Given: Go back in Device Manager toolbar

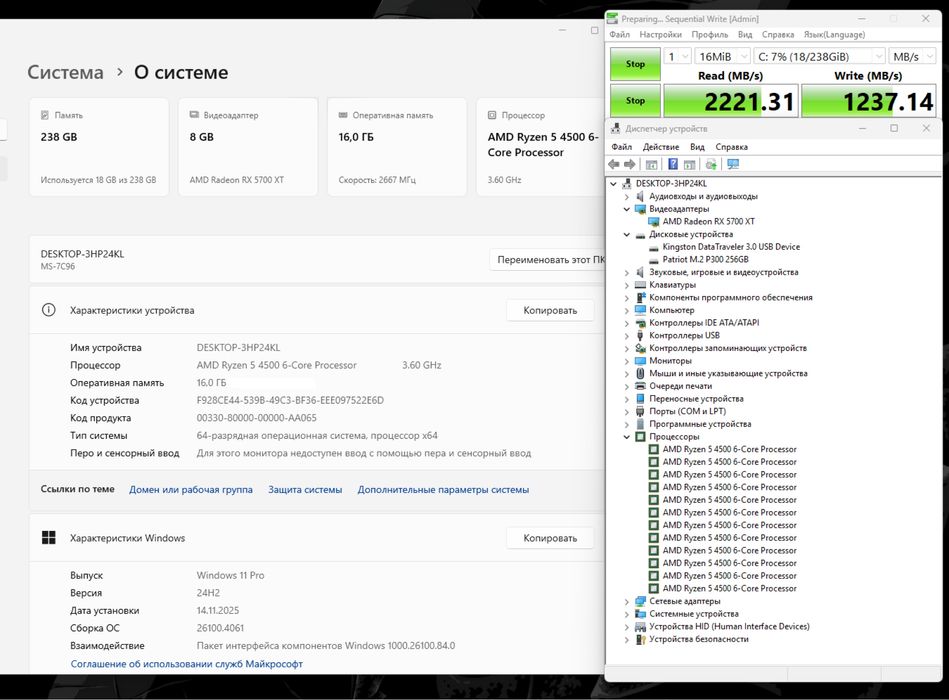Looking at the screenshot, I should pyautogui.click(x=614, y=164).
